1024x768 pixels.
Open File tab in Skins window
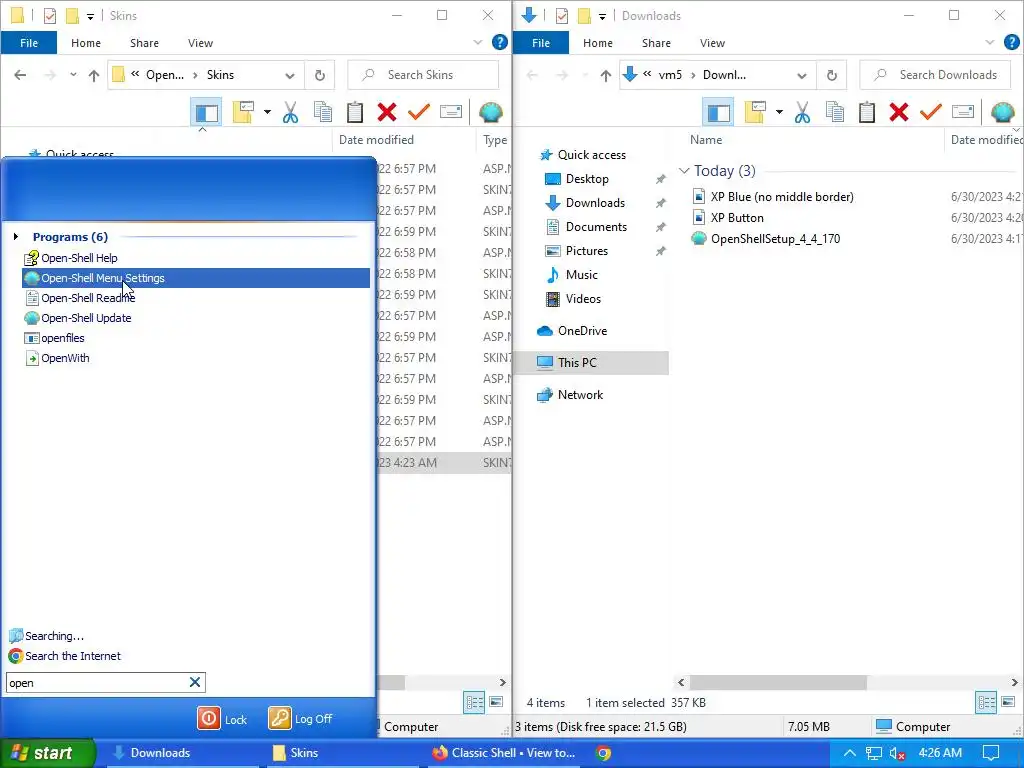pyautogui.click(x=29, y=43)
